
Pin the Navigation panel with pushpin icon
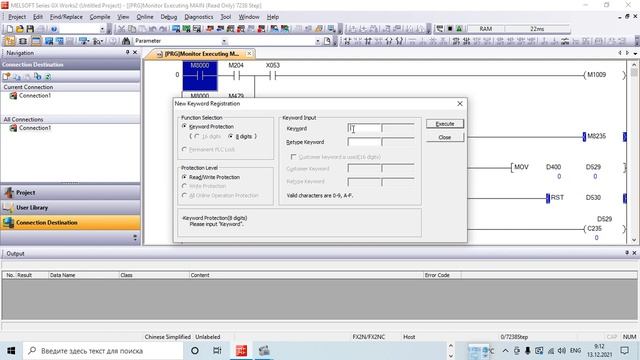click(127, 53)
